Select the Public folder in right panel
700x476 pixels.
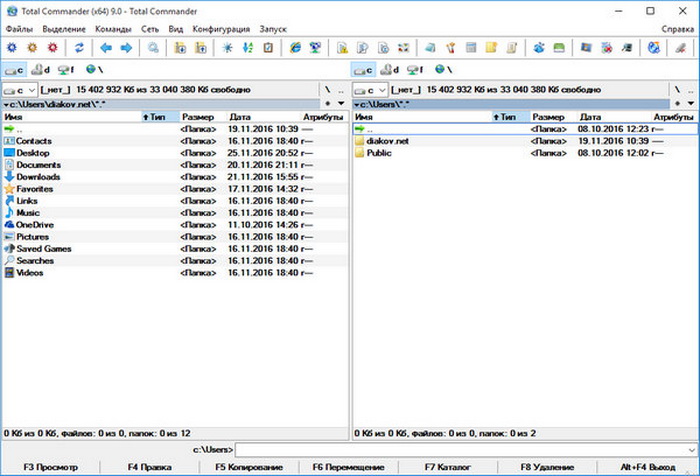pos(379,153)
